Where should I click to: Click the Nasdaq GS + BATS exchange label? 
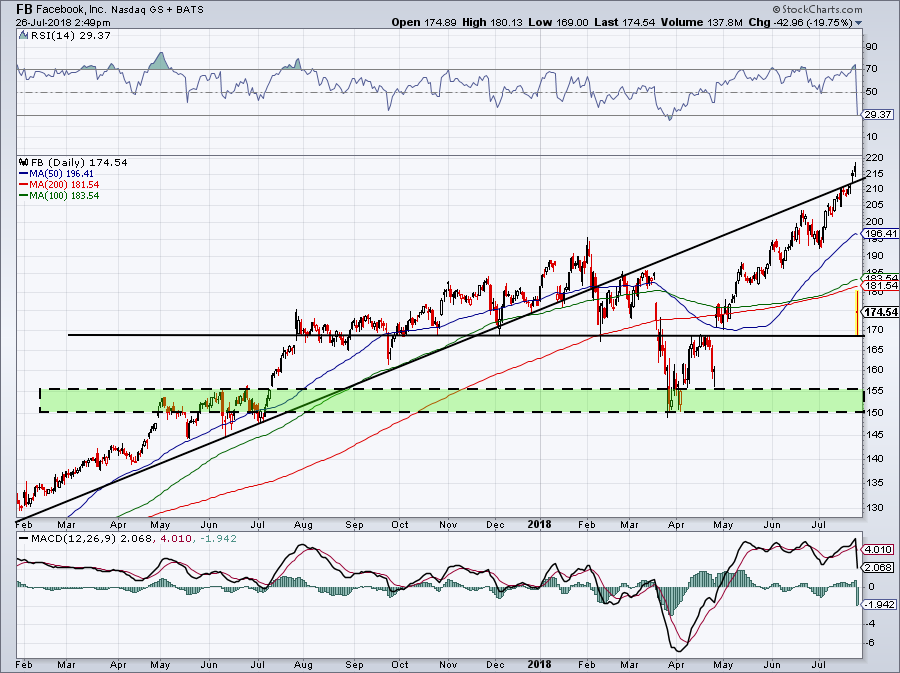pyautogui.click(x=157, y=10)
